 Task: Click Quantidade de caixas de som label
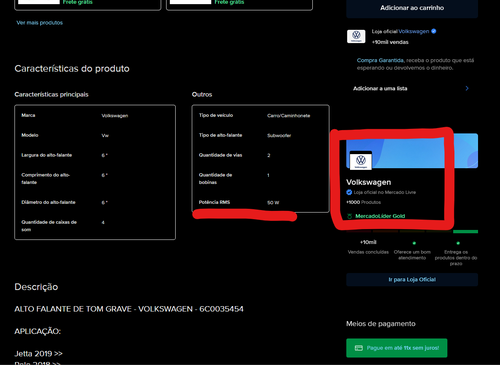[x=49, y=226]
